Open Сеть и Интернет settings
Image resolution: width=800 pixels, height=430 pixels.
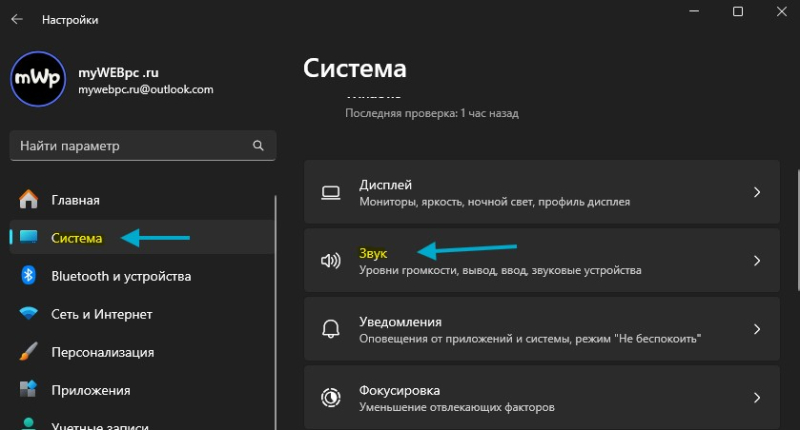click(101, 314)
